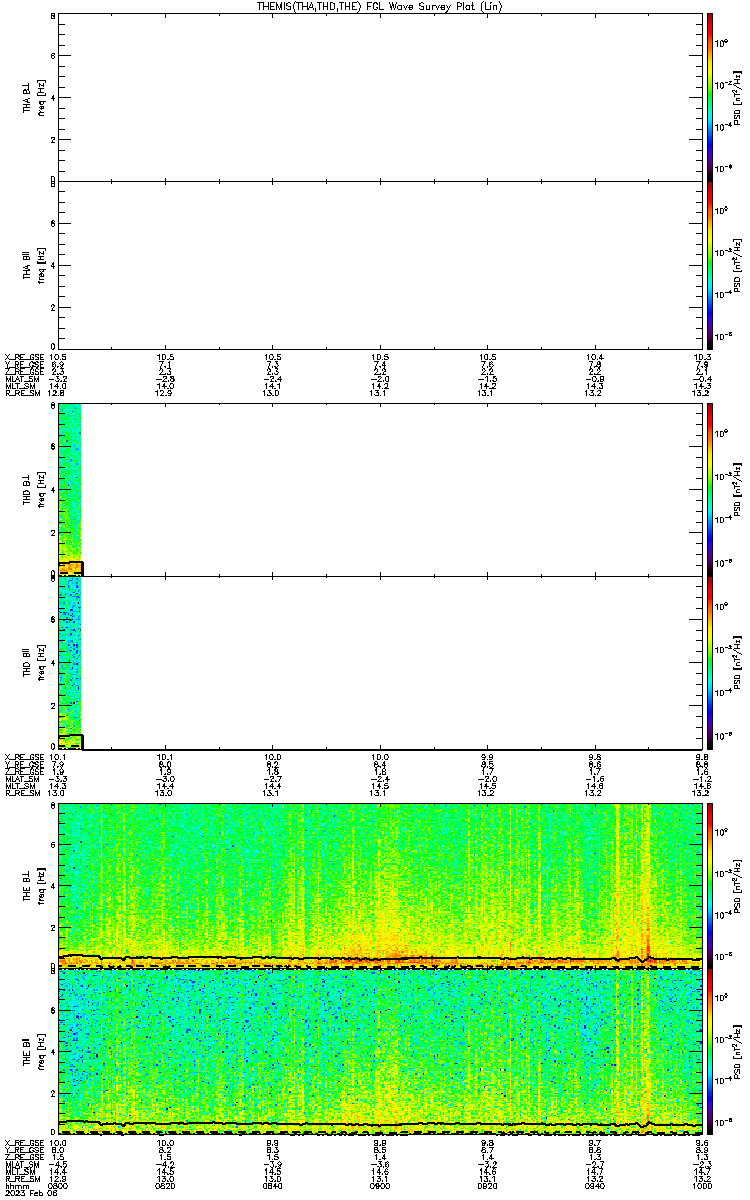The width and height of the screenshot is (750, 1200).
Task: Click the THD B-parallel data strip near 0800
Action: pos(69,662)
